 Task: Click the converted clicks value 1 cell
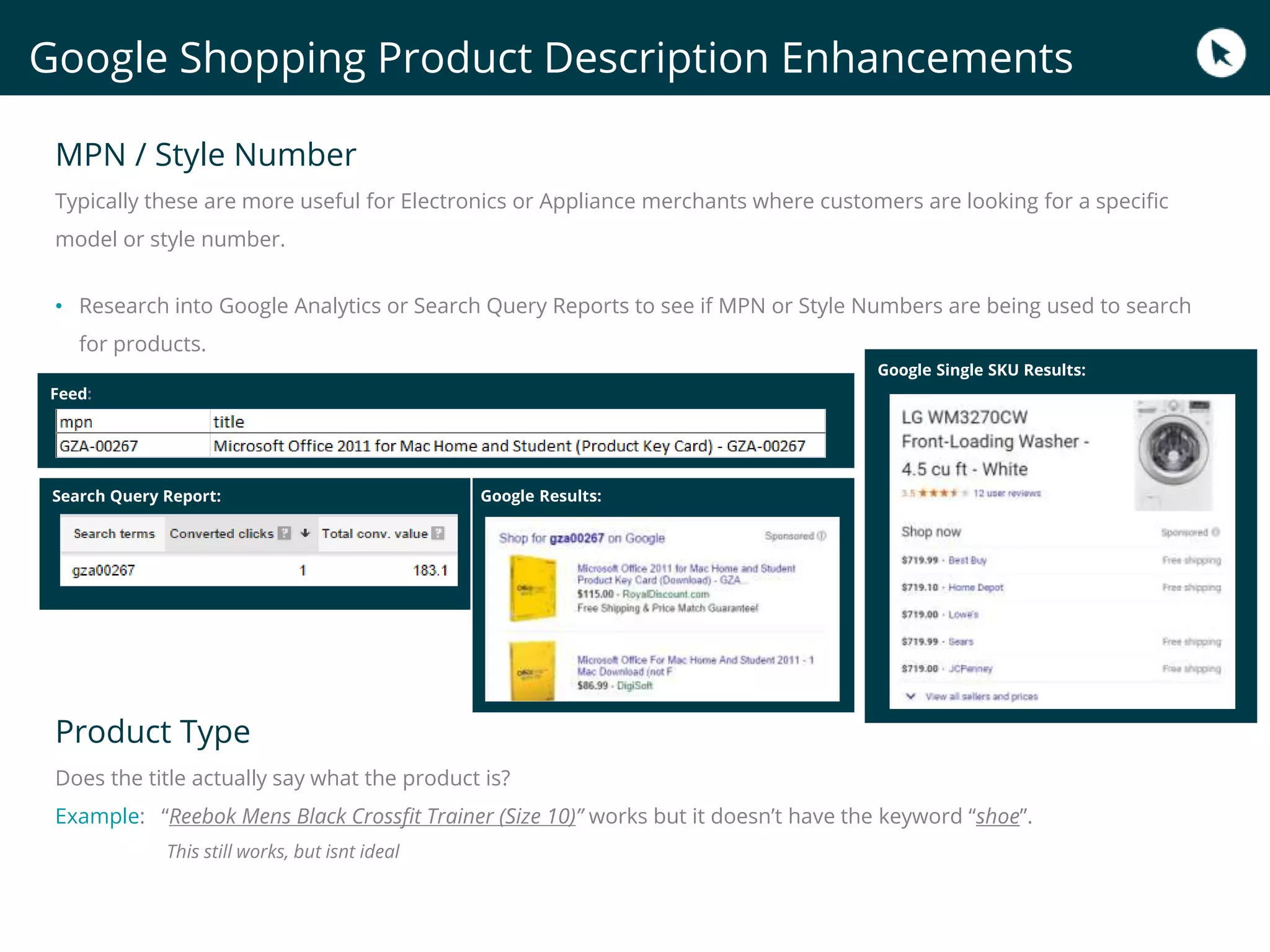[x=303, y=570]
